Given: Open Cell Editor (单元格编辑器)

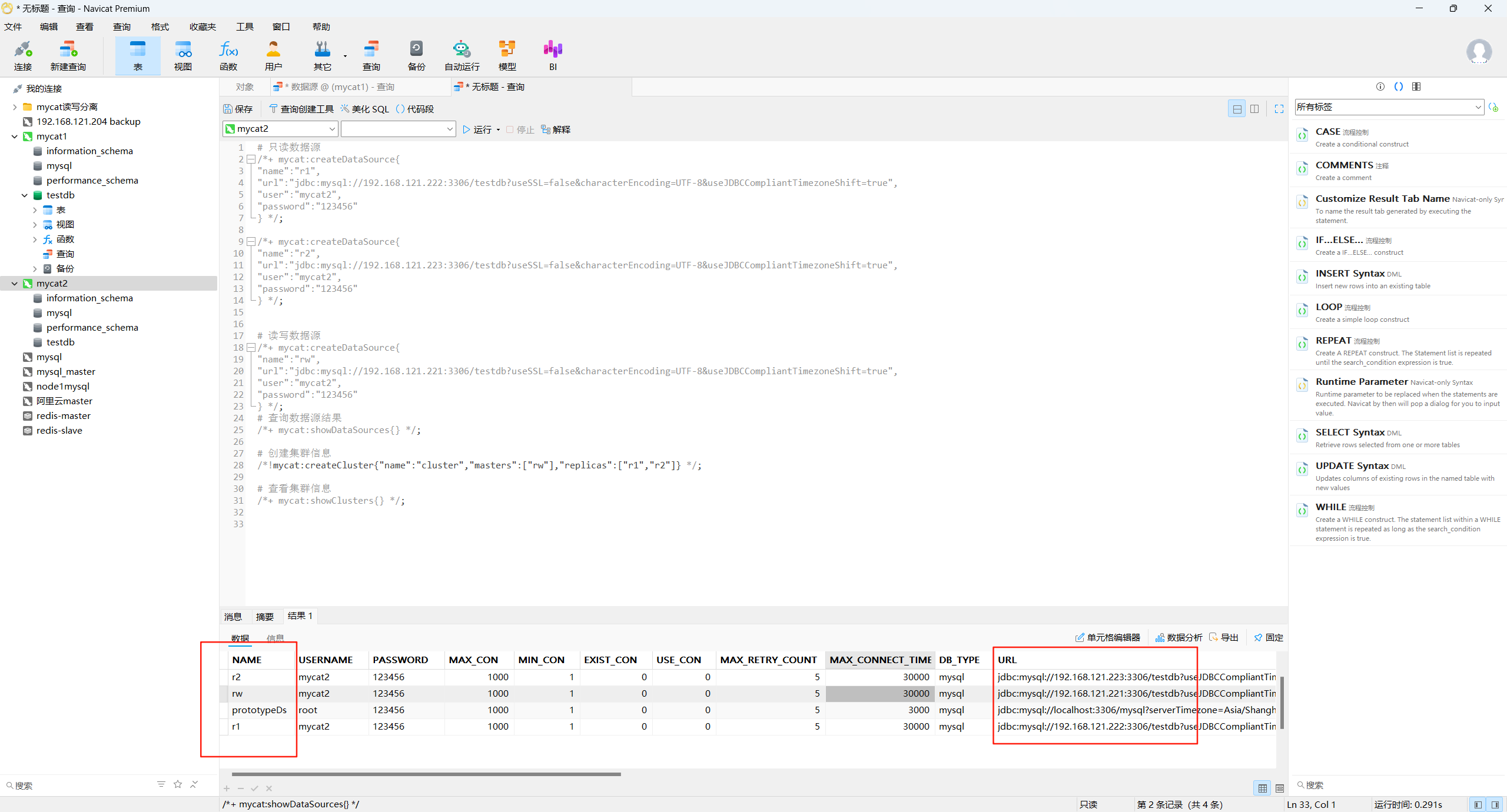Looking at the screenshot, I should [x=1108, y=638].
